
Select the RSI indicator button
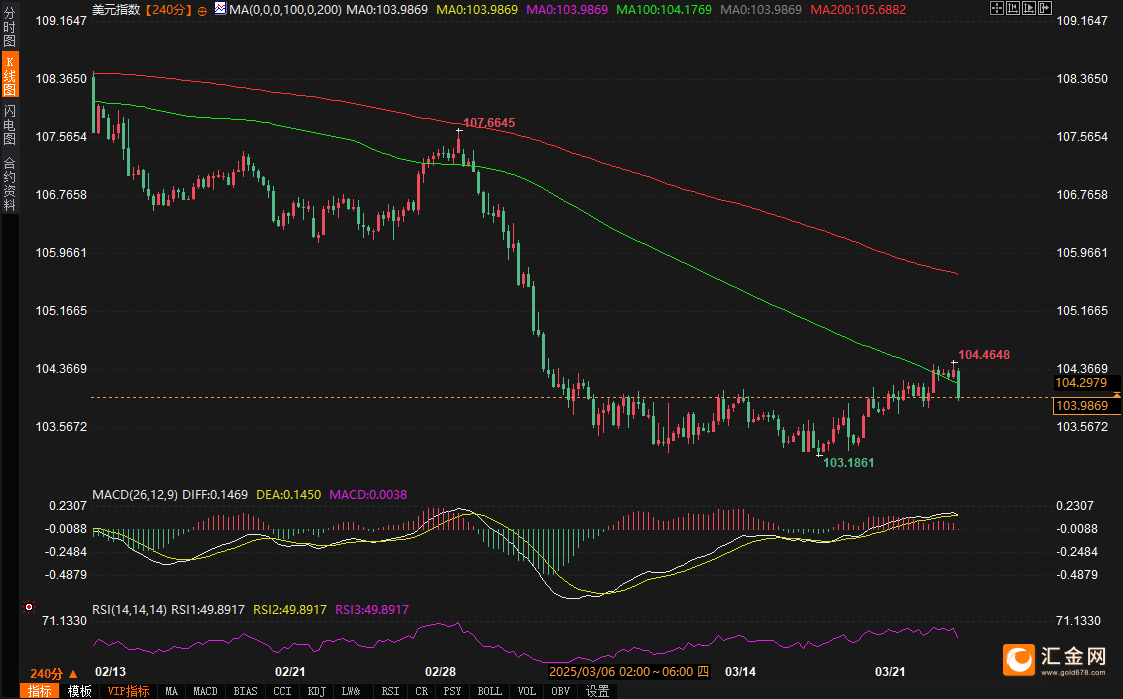(390, 691)
